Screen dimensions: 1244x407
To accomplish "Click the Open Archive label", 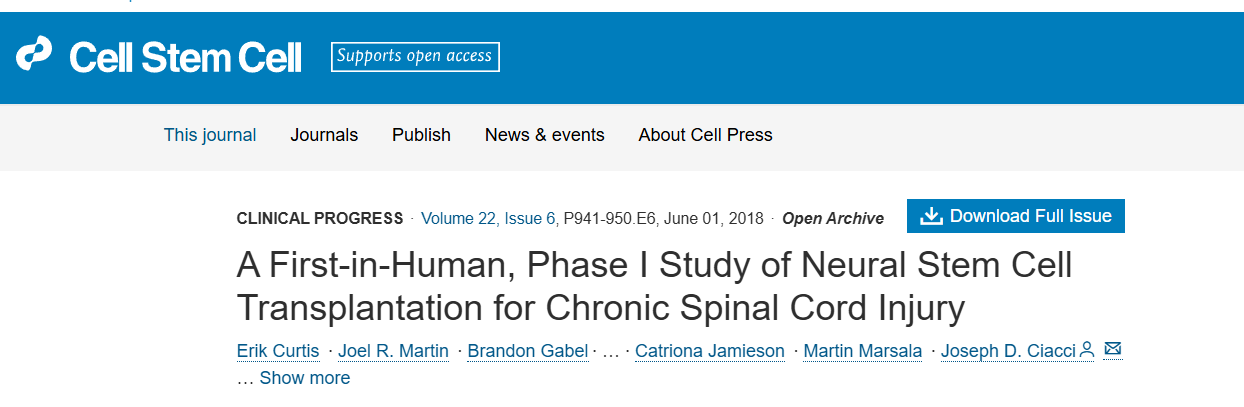I will (x=832, y=218).
